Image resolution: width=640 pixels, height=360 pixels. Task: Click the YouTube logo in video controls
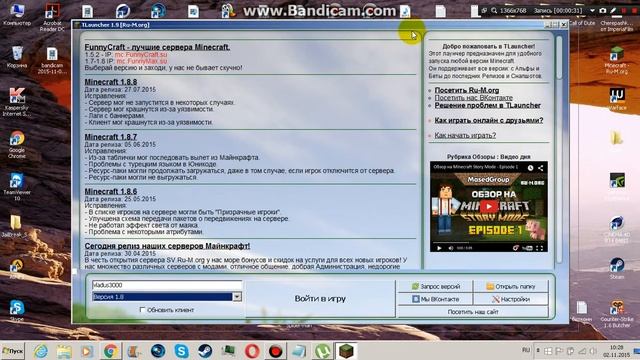coord(527,248)
